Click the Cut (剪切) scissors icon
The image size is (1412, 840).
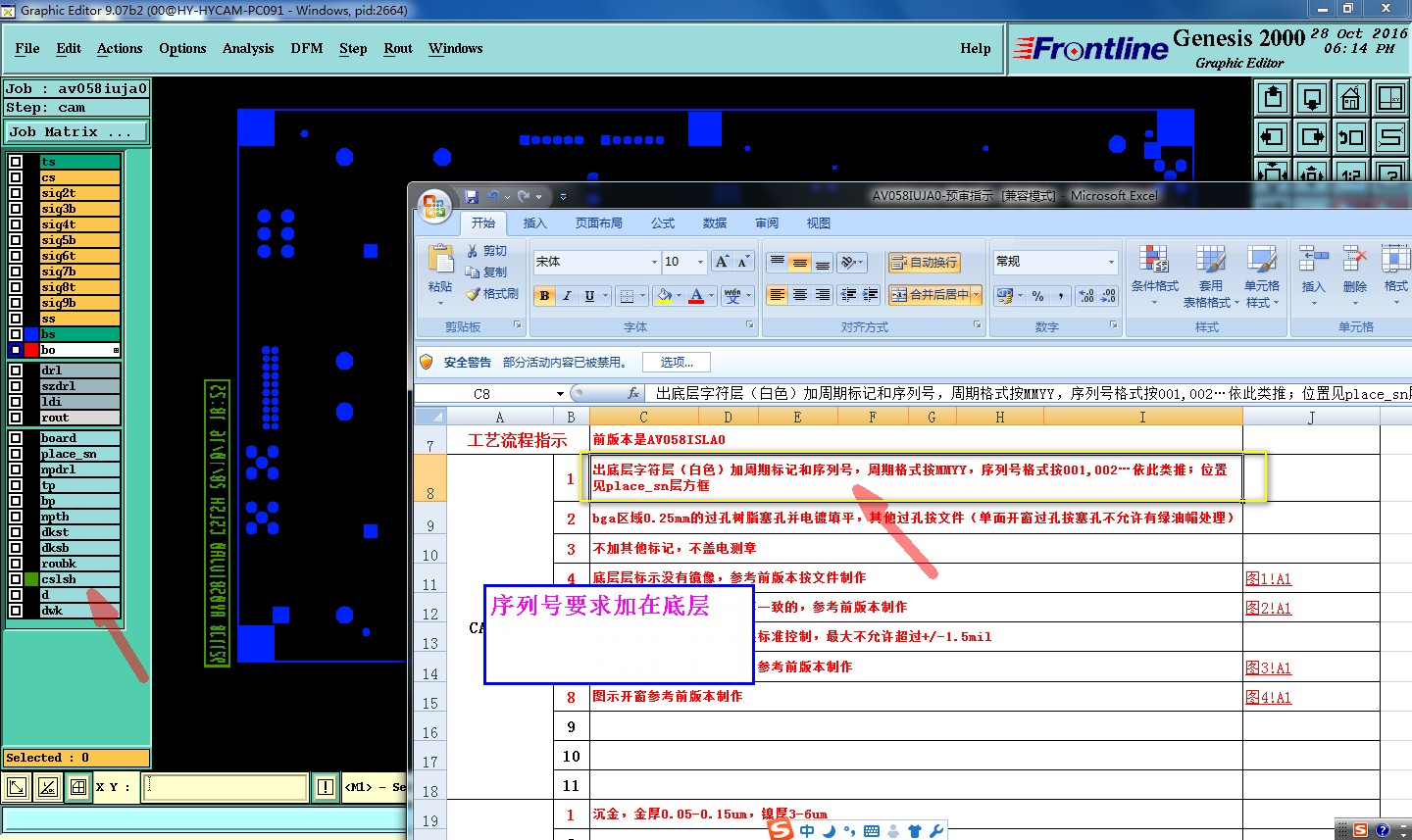(473, 251)
